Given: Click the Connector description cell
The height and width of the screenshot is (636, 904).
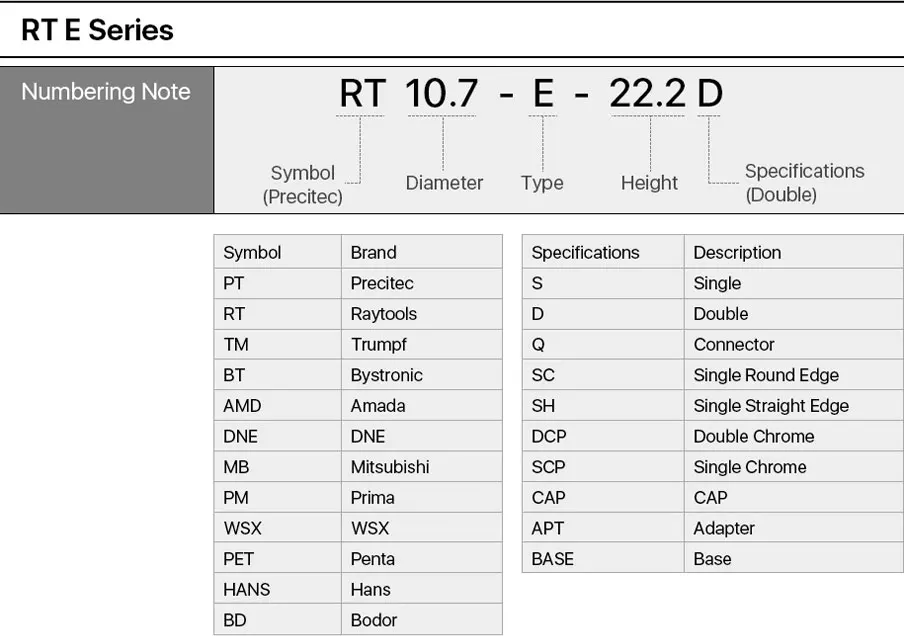Looking at the screenshot, I should [794, 344].
